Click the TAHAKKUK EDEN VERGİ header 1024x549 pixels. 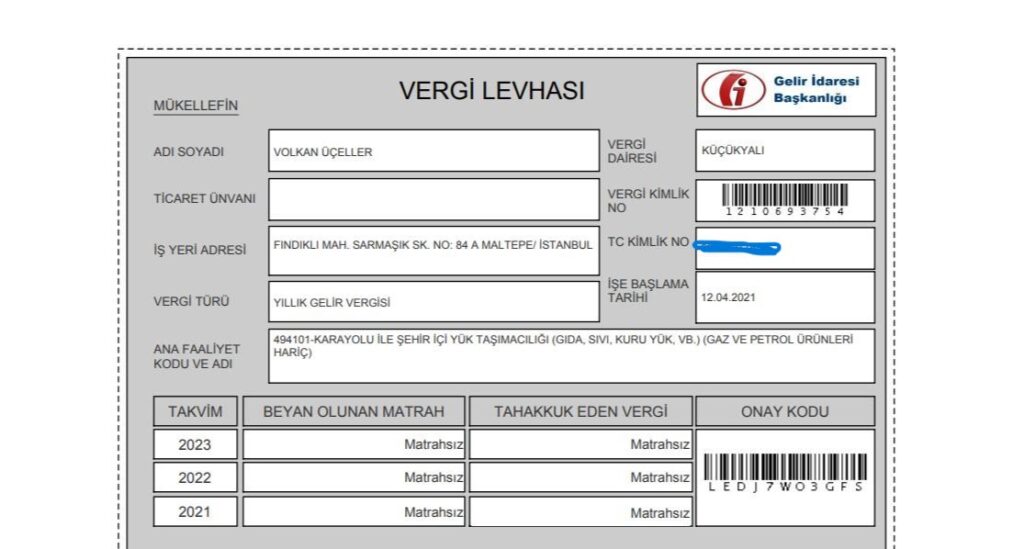pyautogui.click(x=581, y=411)
